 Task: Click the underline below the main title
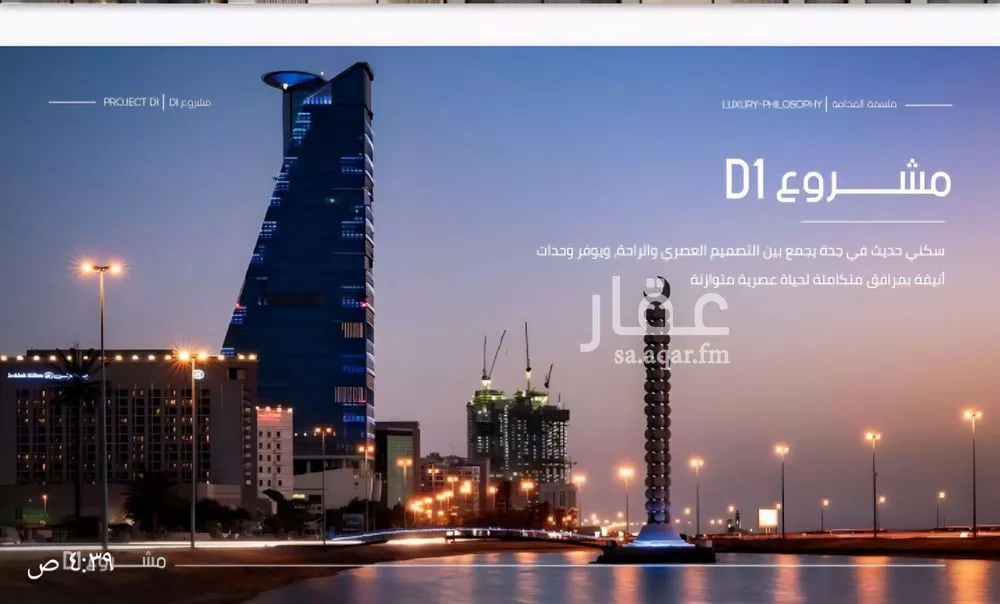872,222
